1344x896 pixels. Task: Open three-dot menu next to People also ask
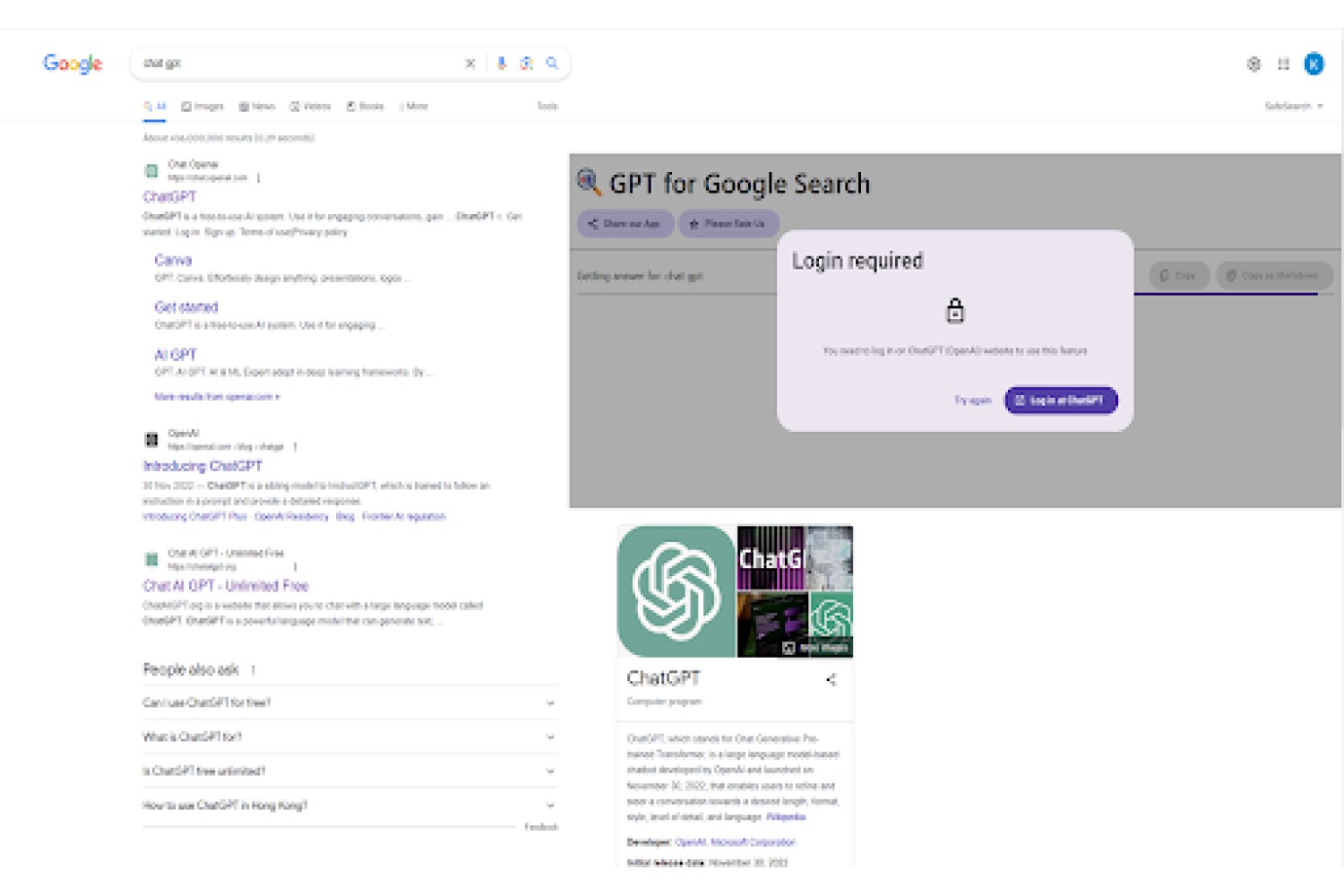click(x=254, y=669)
